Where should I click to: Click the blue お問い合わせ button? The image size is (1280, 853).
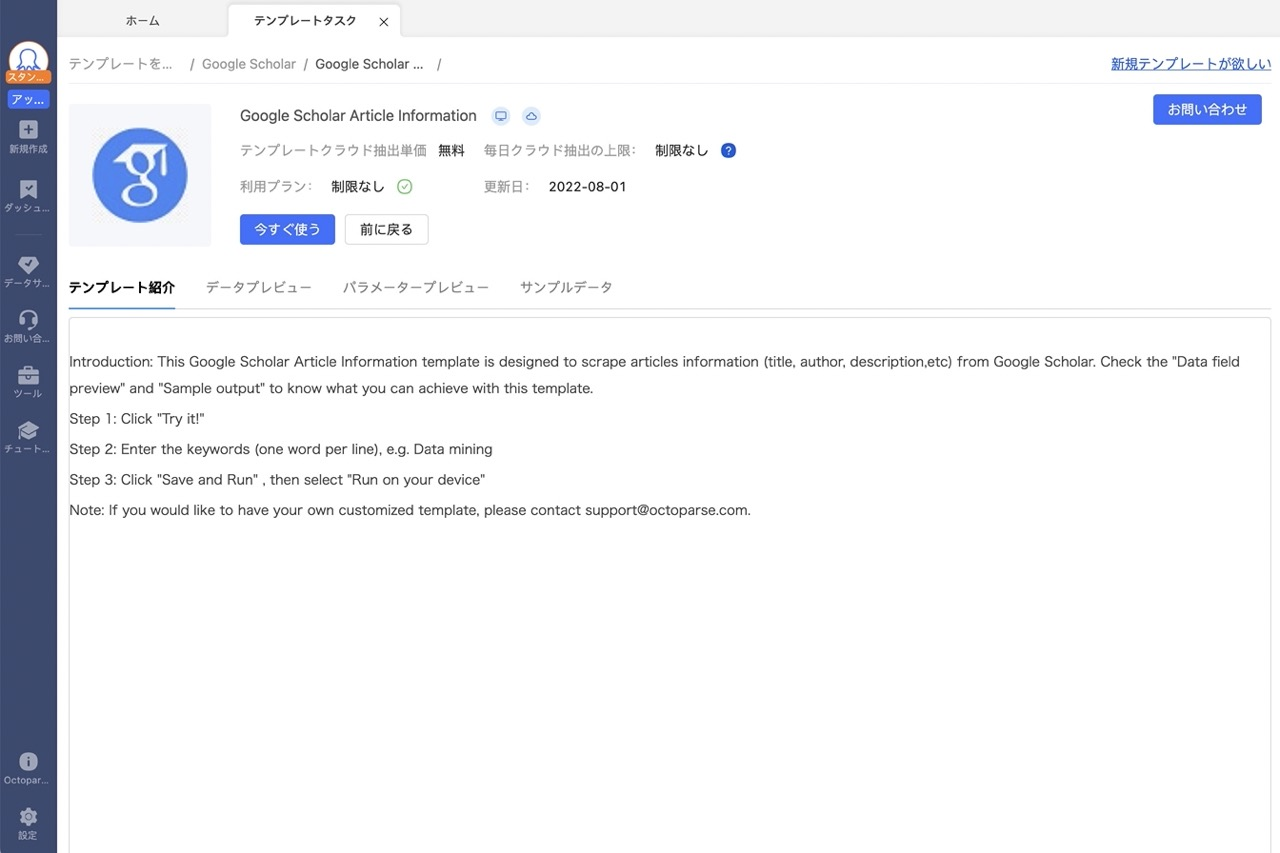[x=1207, y=110]
